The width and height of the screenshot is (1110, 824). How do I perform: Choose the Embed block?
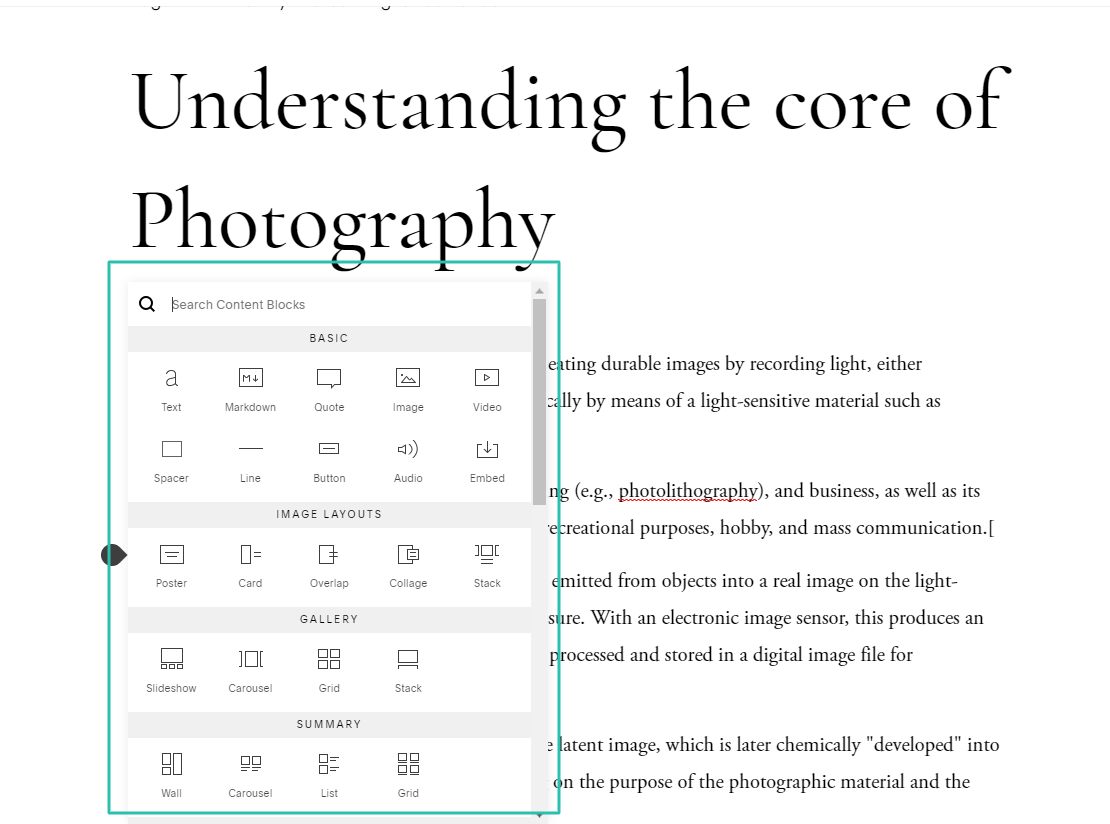click(487, 460)
